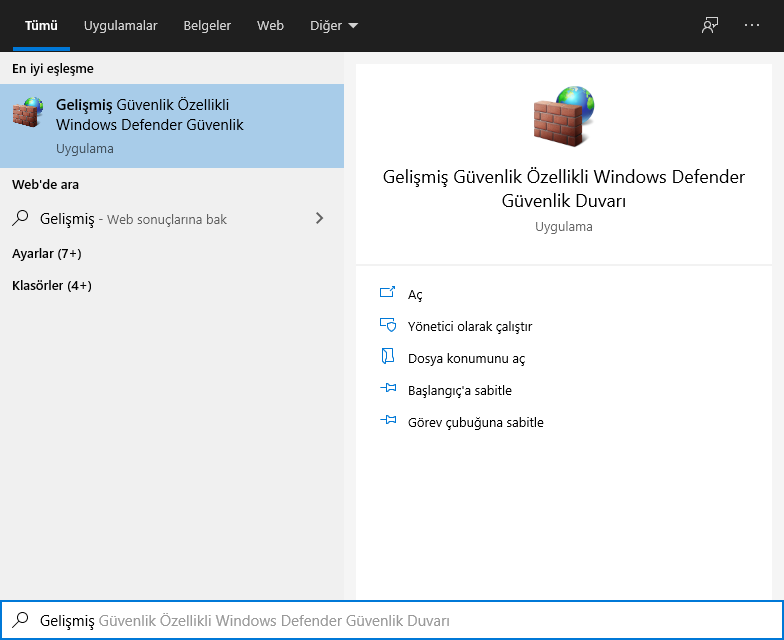Expand Klasörler (4+) section

pos(52,286)
